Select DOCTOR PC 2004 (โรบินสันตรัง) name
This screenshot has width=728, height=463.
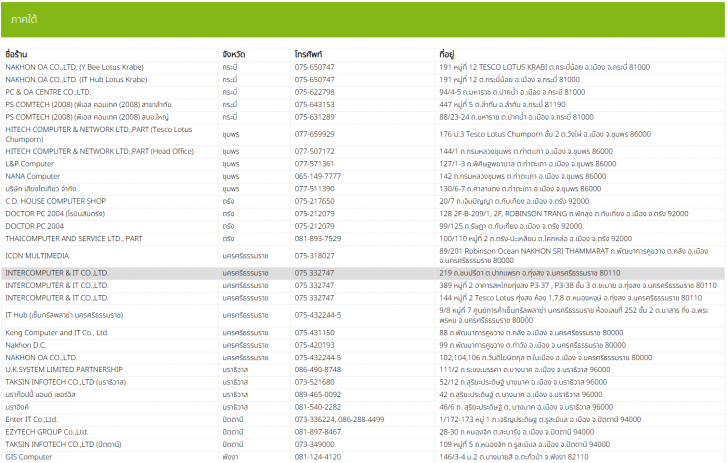click(x=55, y=214)
